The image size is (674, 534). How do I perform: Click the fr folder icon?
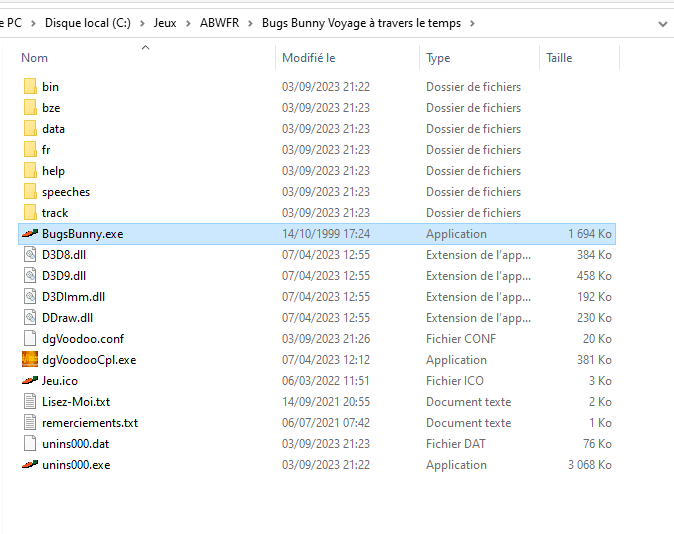coord(30,150)
